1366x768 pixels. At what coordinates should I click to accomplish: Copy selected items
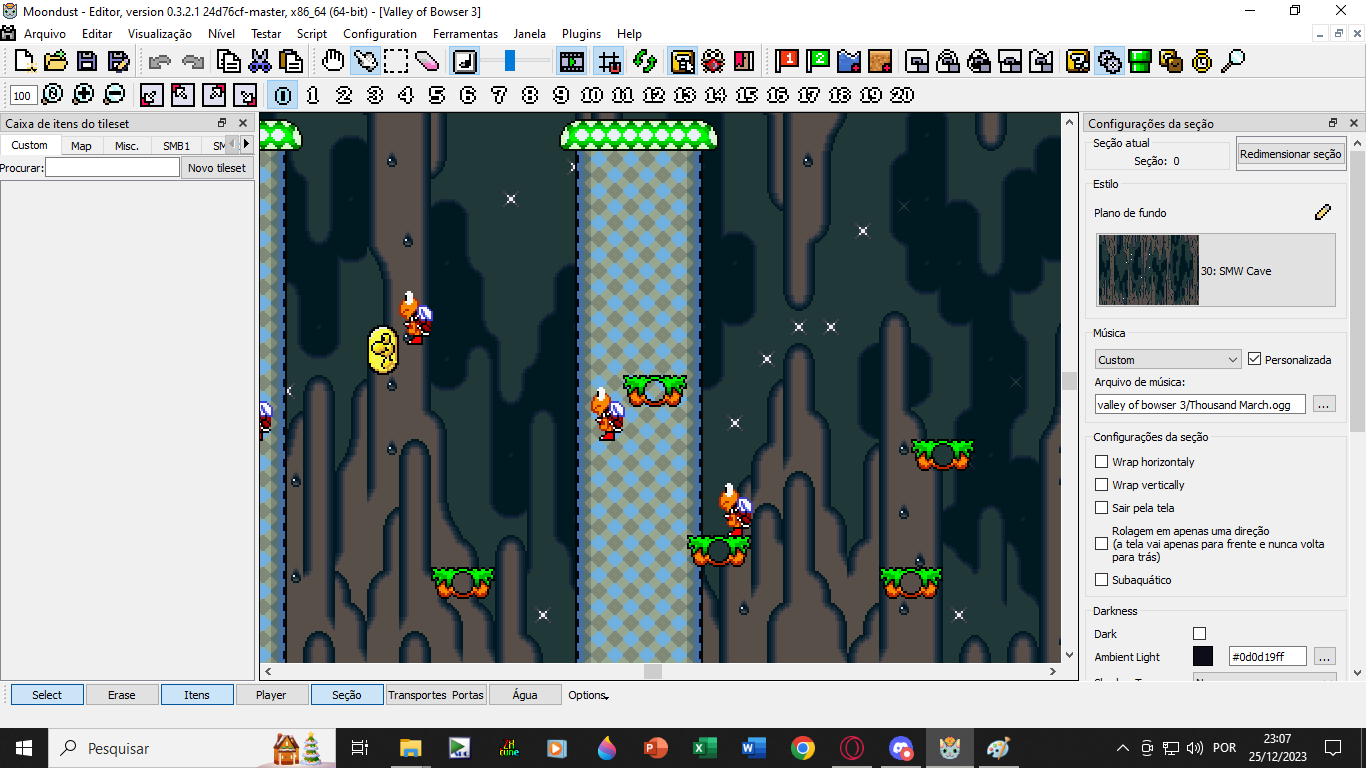point(229,61)
